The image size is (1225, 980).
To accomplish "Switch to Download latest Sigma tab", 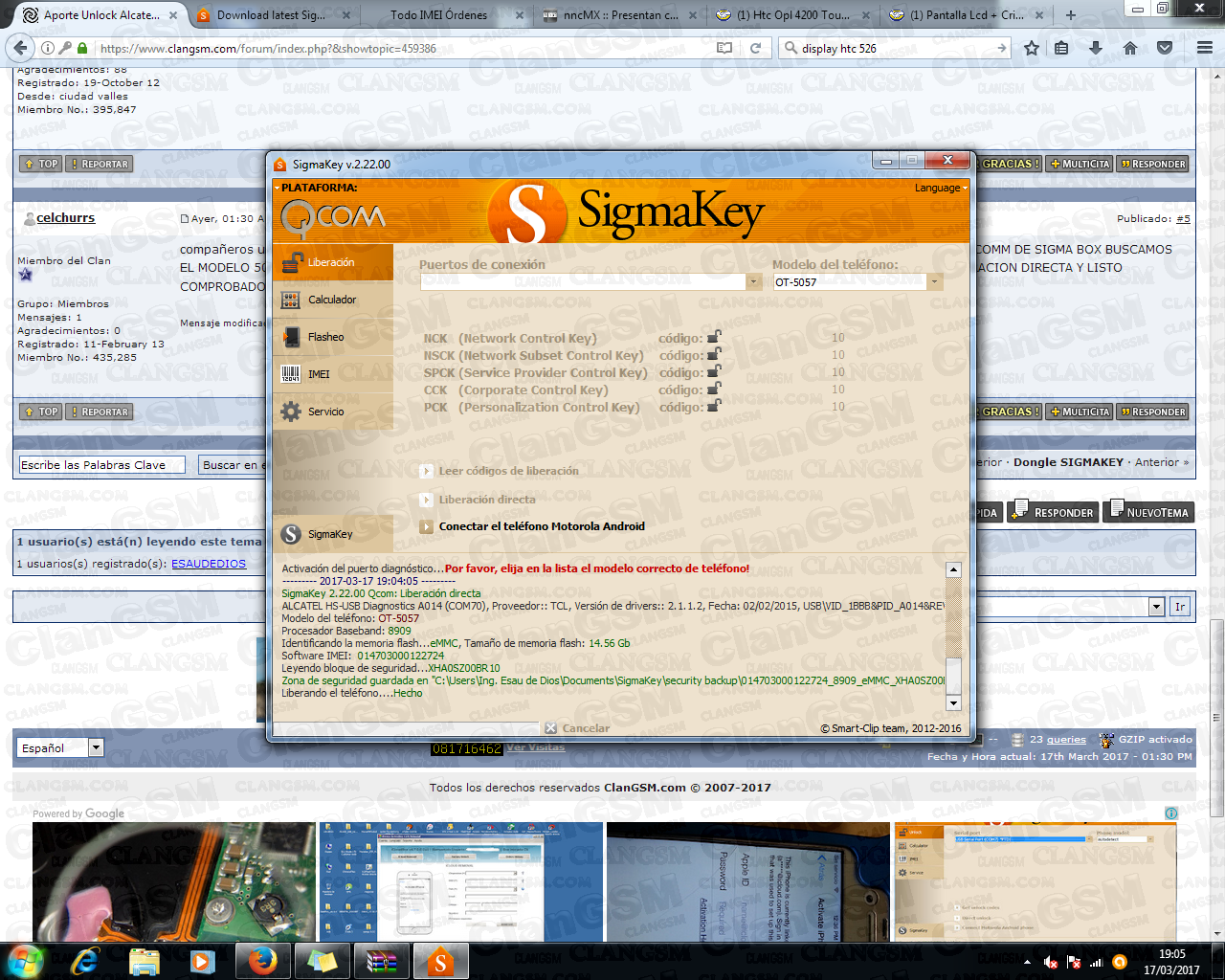I will click(x=272, y=15).
